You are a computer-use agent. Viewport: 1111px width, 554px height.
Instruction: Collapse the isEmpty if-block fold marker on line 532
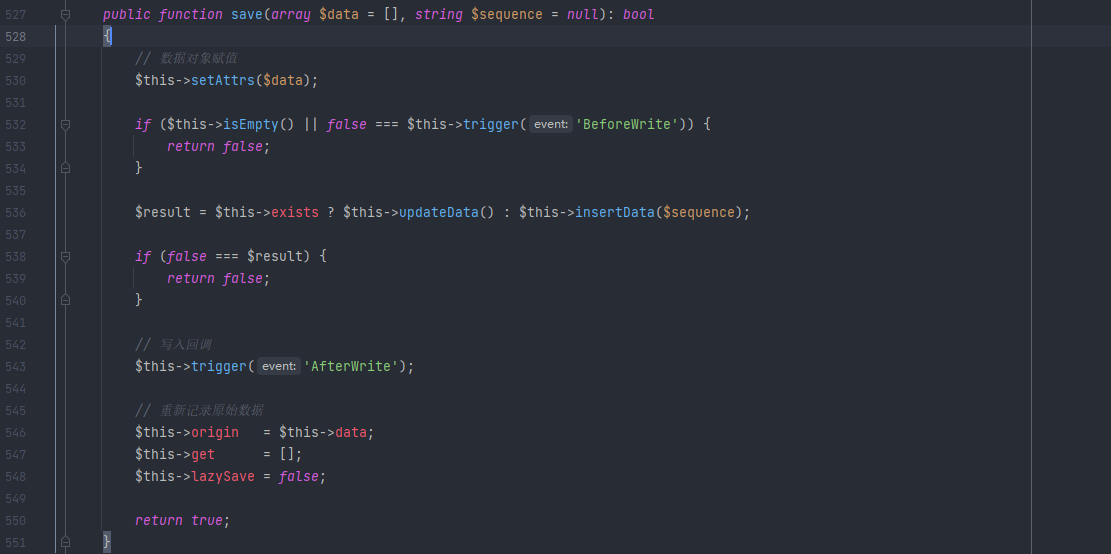point(65,125)
